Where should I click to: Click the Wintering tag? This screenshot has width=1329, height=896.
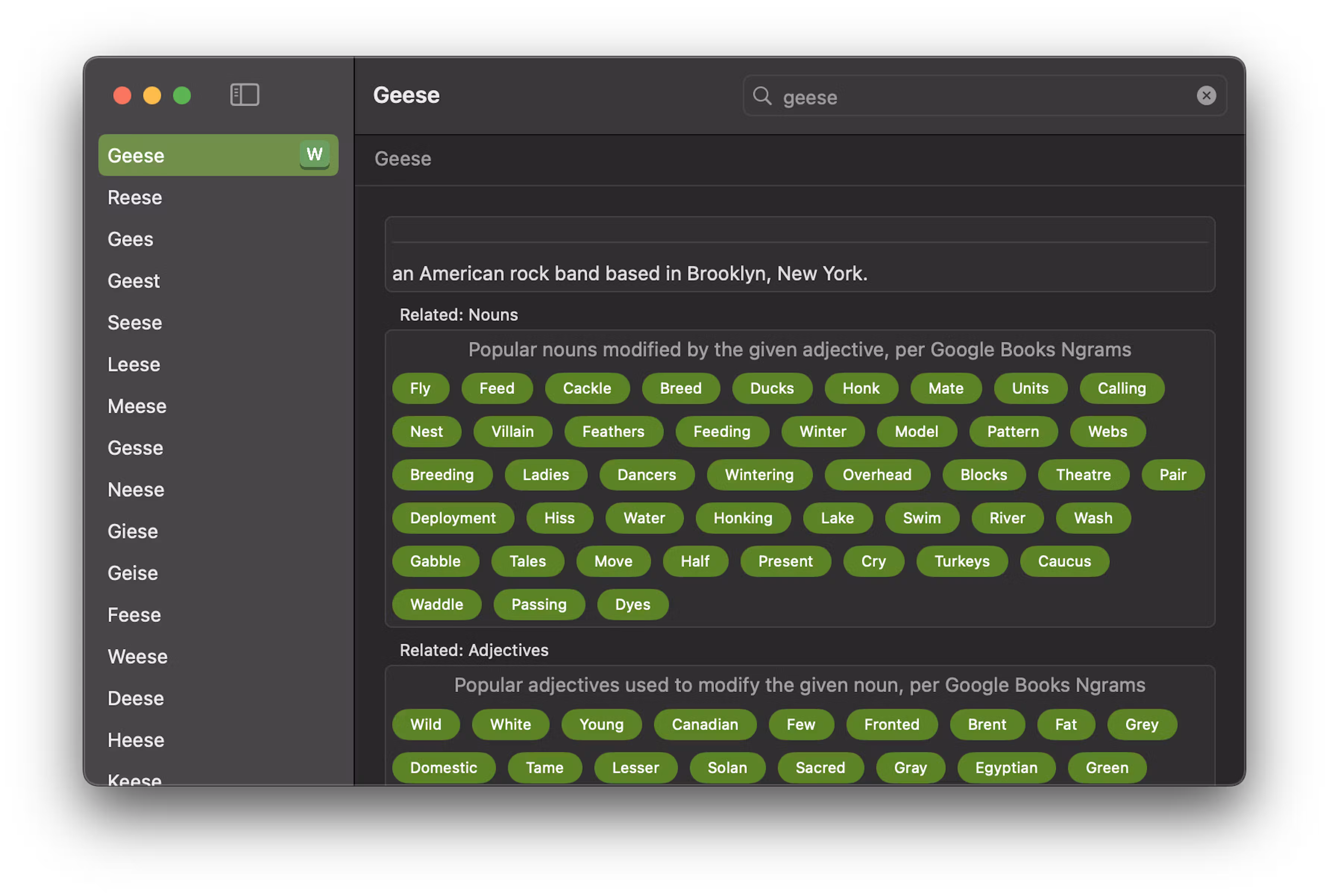tap(759, 475)
